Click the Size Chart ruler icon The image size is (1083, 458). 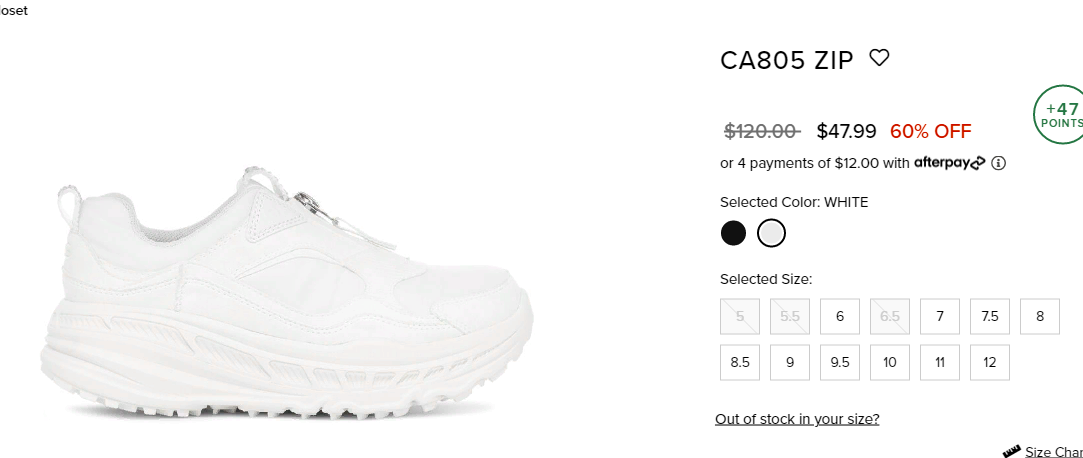tap(1011, 452)
